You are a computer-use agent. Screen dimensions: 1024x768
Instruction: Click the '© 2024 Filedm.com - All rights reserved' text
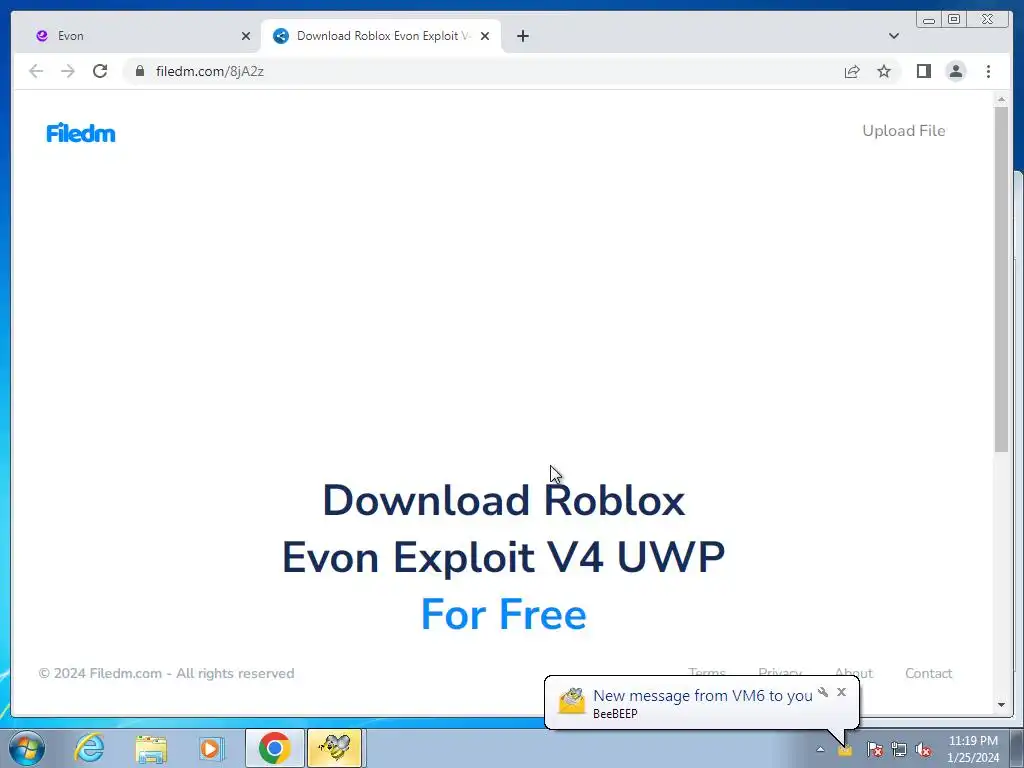[166, 673]
